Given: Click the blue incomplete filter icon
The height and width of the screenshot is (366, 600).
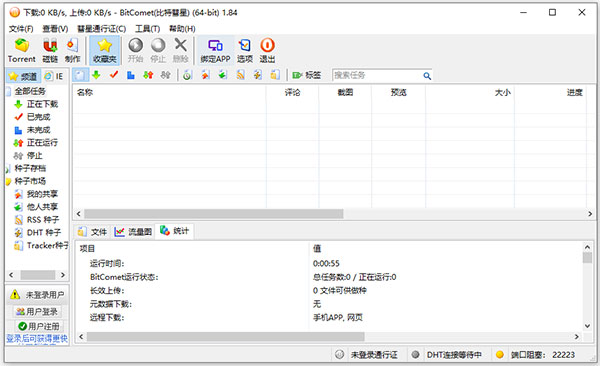Looking at the screenshot, I should tap(131, 75).
